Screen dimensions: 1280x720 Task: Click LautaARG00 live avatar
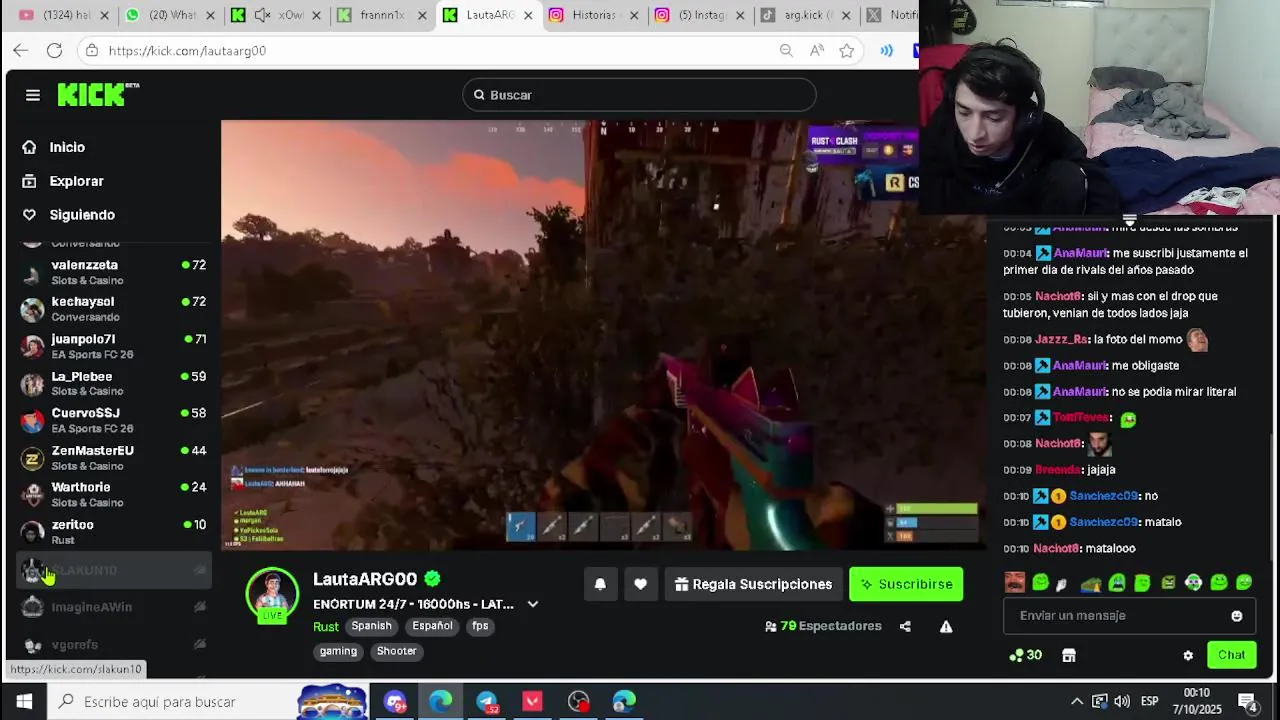272,594
